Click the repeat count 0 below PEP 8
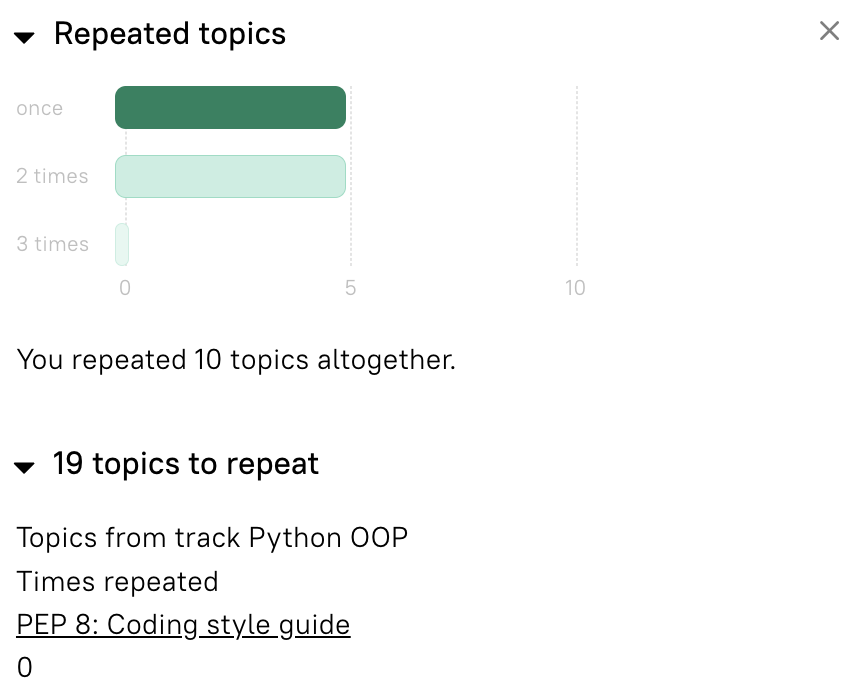The height and width of the screenshot is (698, 852). click(25, 668)
